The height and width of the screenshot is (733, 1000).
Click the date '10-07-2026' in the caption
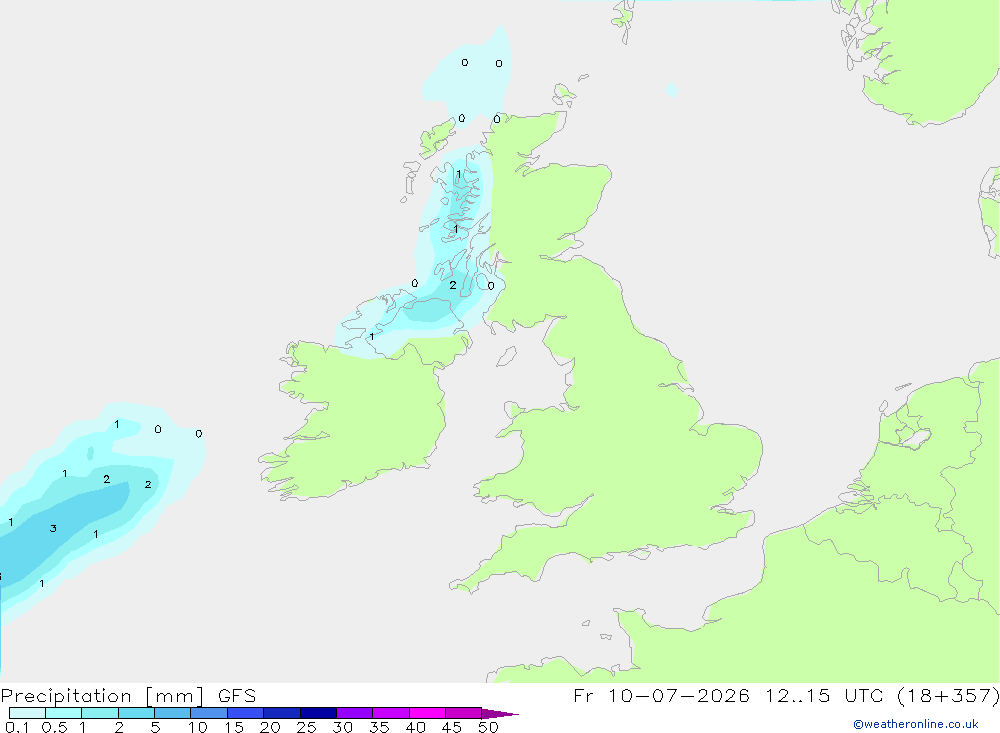679,695
